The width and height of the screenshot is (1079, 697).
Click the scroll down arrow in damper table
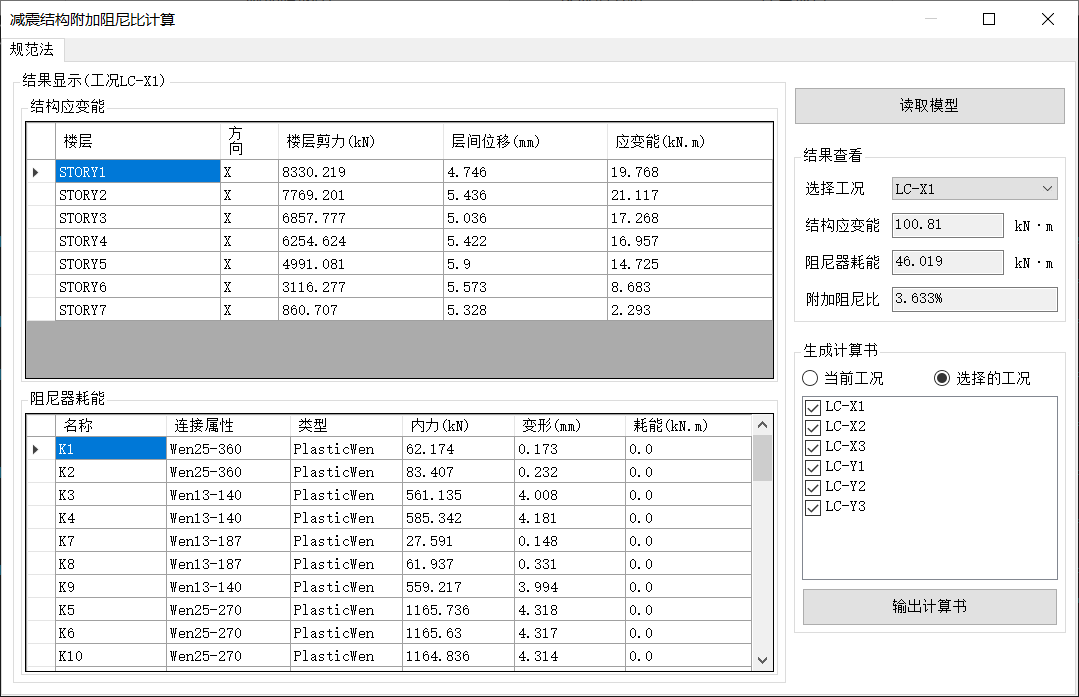[763, 660]
